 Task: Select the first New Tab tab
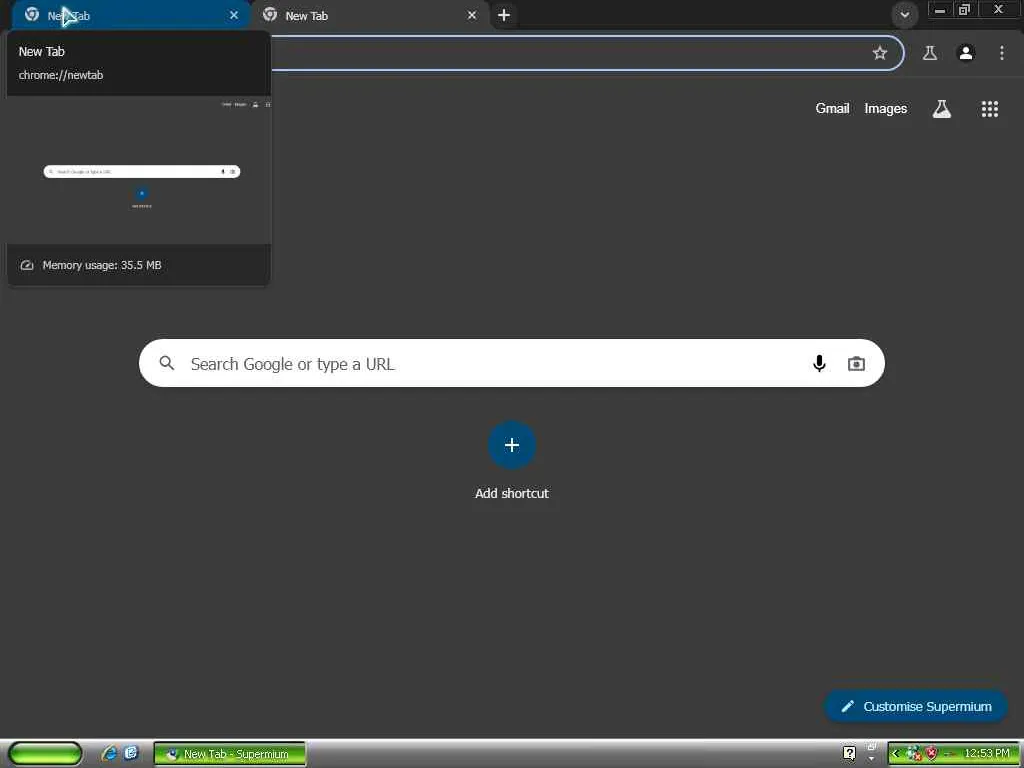(131, 15)
